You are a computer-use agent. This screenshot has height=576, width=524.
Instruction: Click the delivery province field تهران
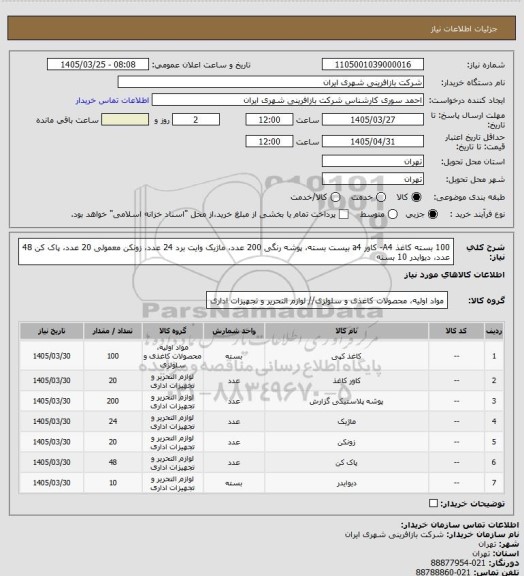[x=373, y=161]
